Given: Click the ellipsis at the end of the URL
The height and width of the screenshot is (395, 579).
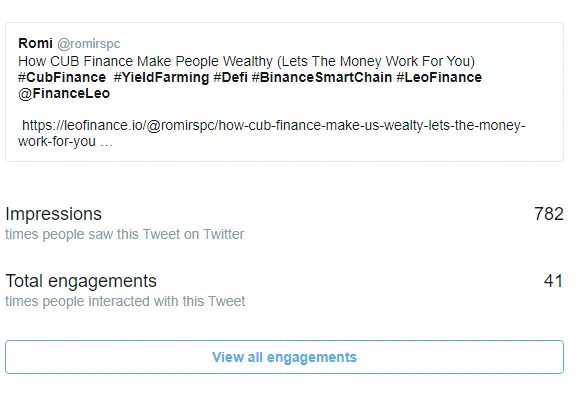Looking at the screenshot, I should pos(106,144).
